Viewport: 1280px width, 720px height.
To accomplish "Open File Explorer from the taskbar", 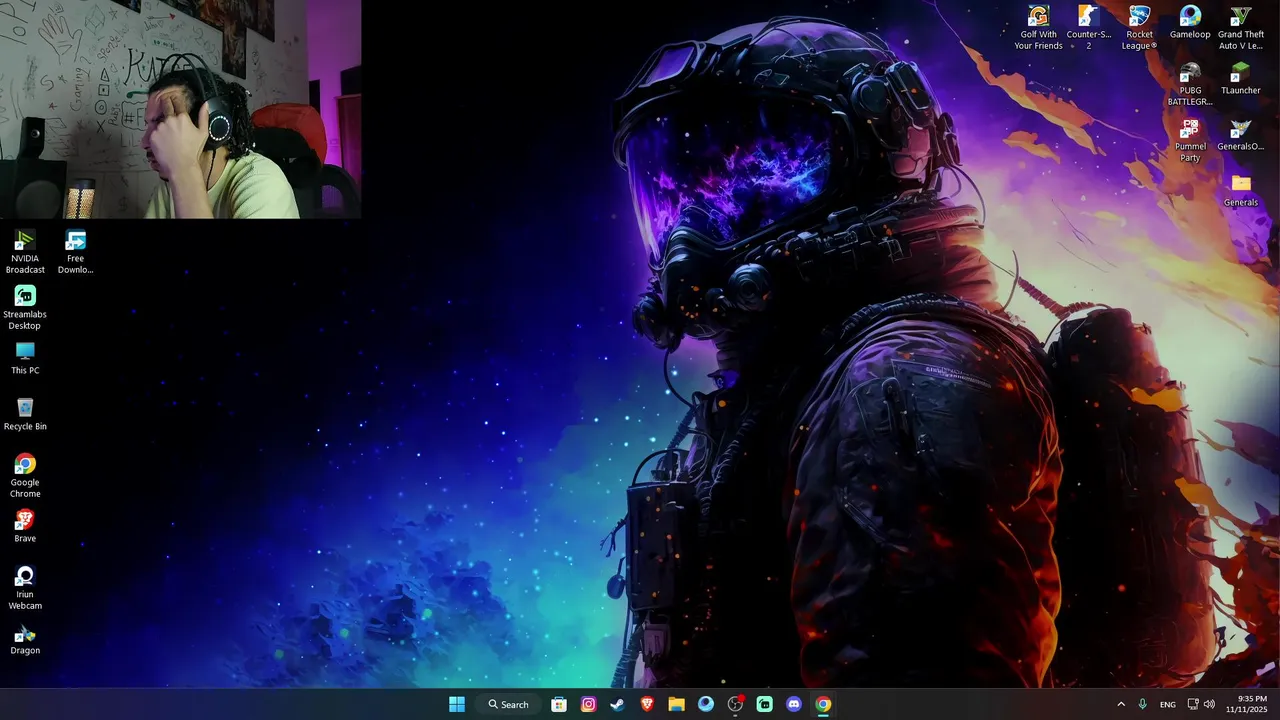I will [676, 704].
